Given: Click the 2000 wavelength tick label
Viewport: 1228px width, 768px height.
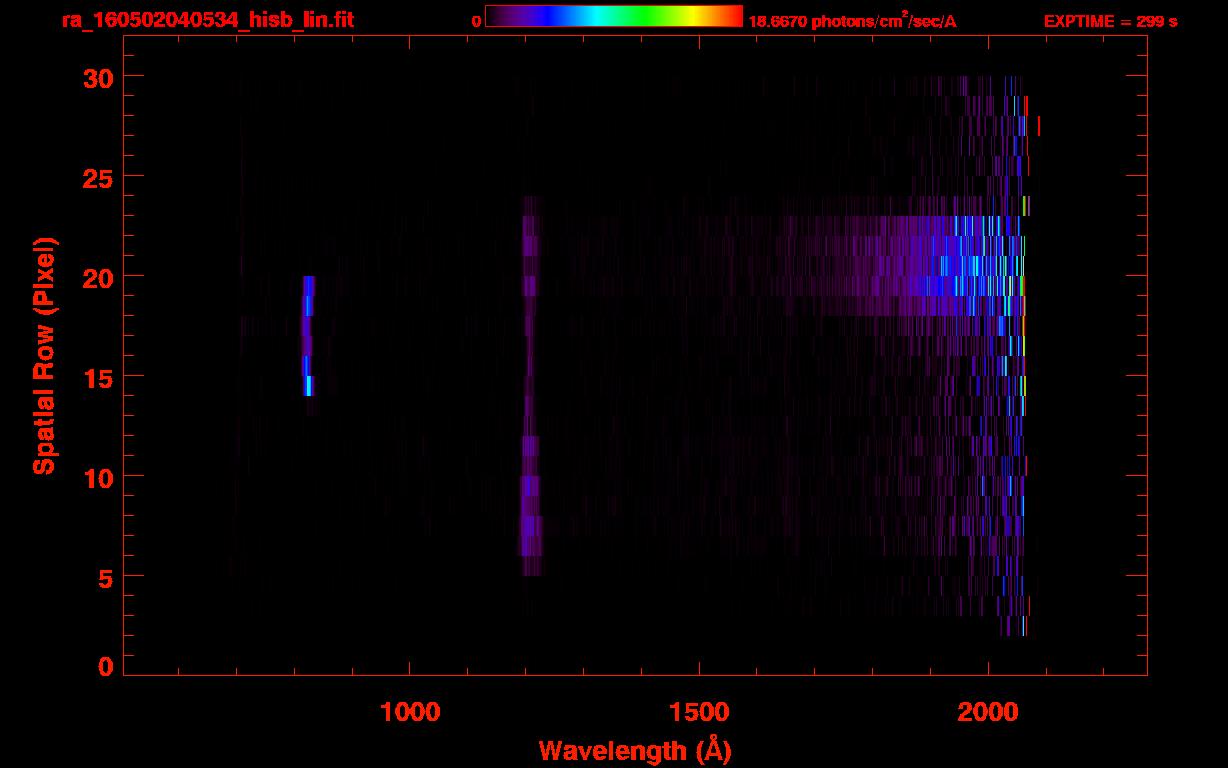Looking at the screenshot, I should click(987, 711).
